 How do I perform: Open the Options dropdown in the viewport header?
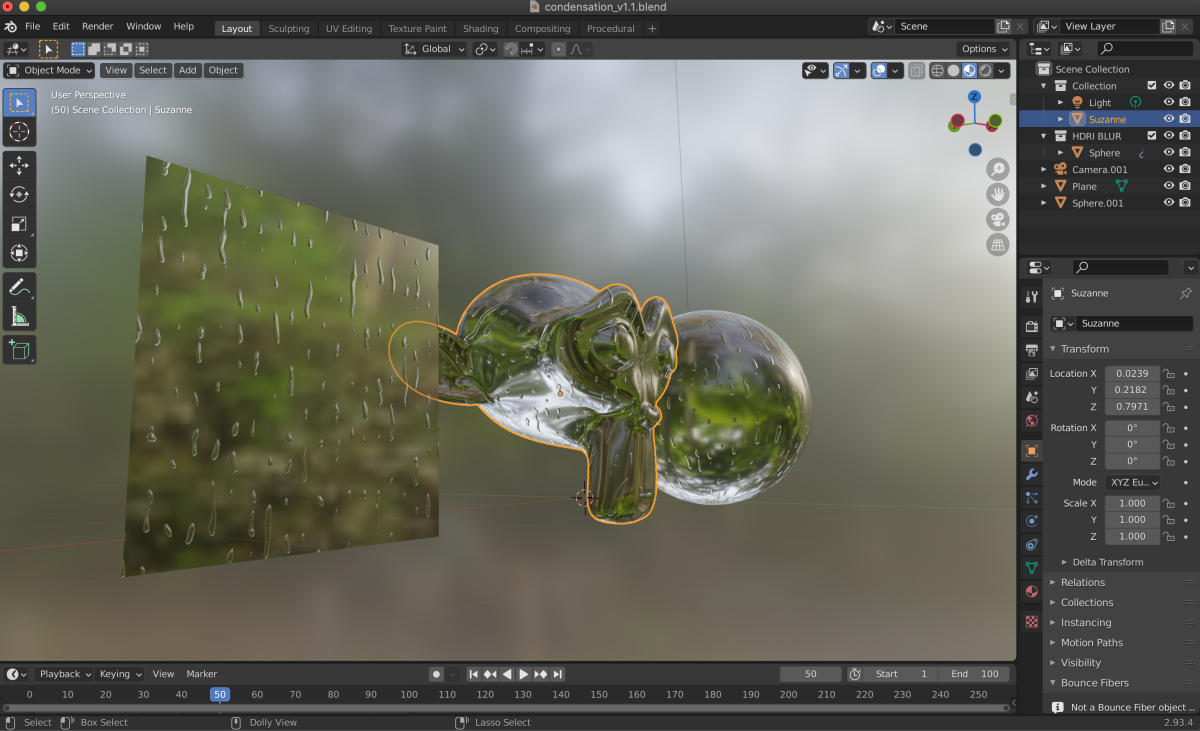point(984,49)
